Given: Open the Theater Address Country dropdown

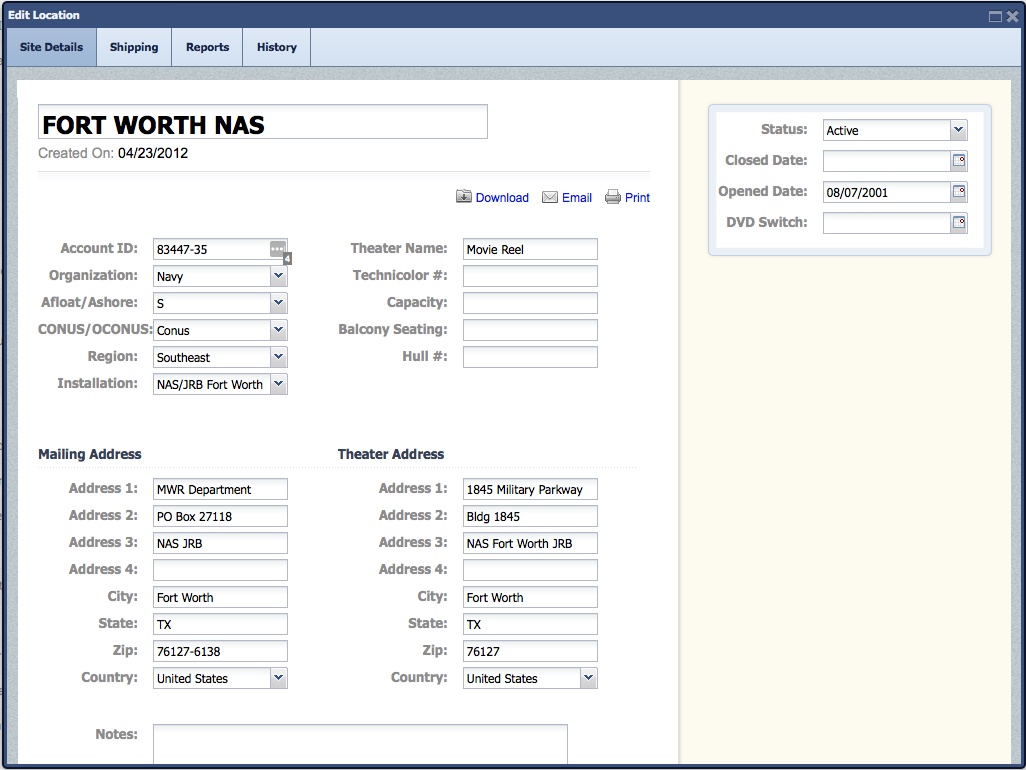Looking at the screenshot, I should [x=588, y=678].
